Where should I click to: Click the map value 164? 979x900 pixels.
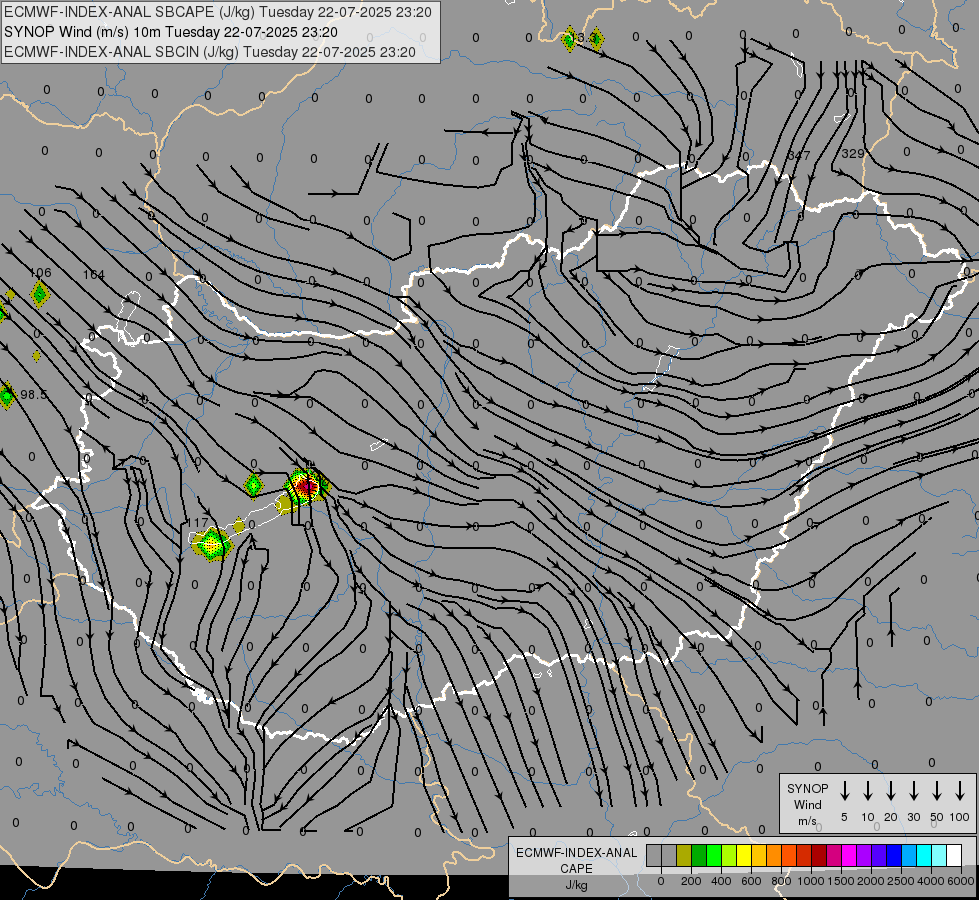pyautogui.click(x=94, y=275)
